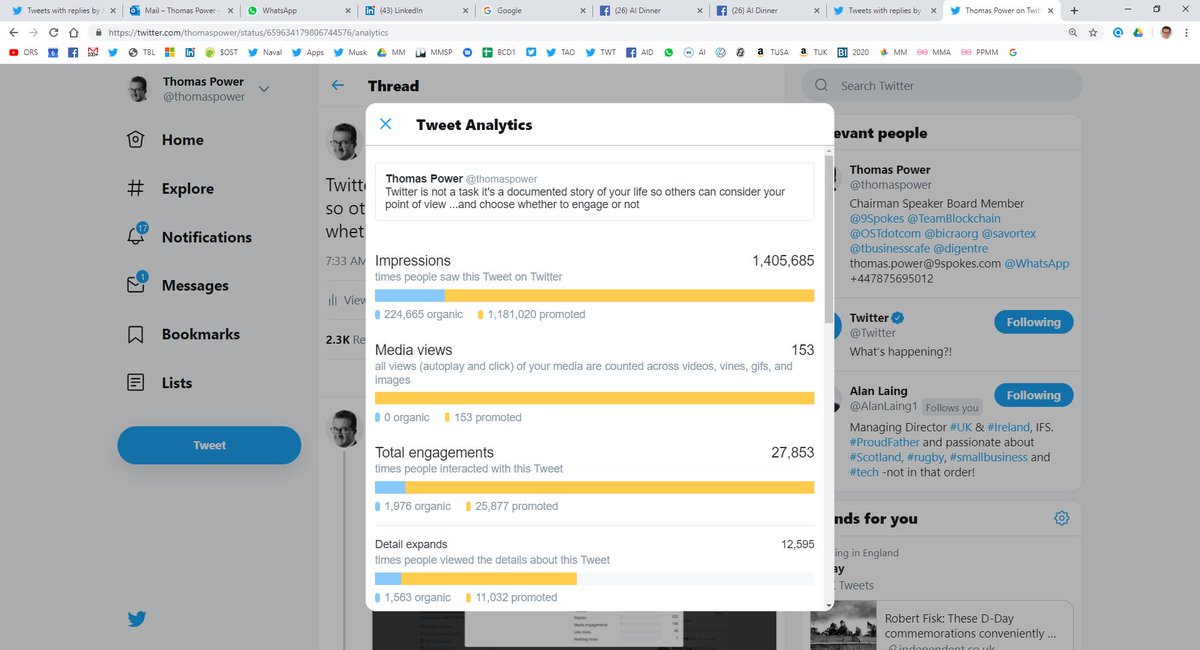Click the Total engagements bar

tap(594, 487)
